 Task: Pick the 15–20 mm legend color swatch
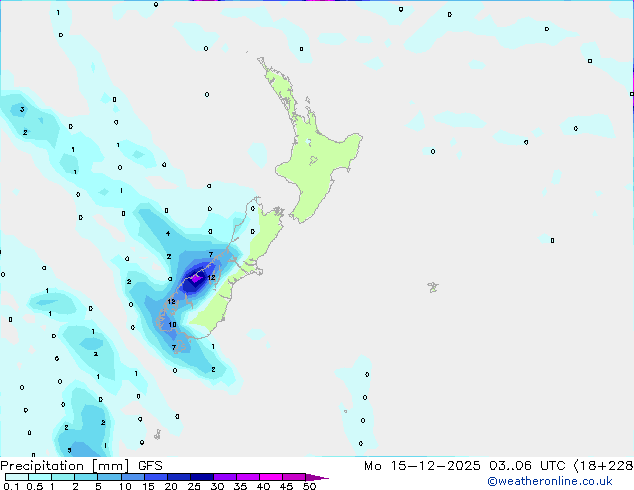coord(155,477)
